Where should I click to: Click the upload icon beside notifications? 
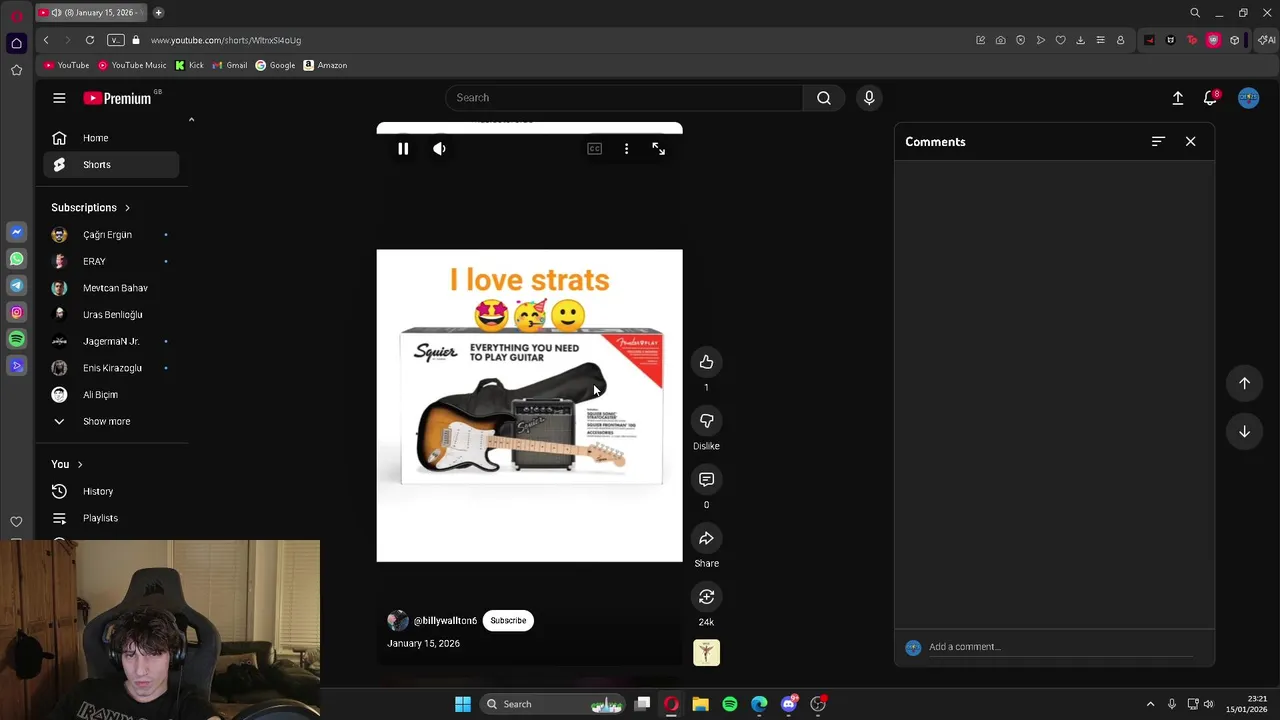coord(1178,98)
